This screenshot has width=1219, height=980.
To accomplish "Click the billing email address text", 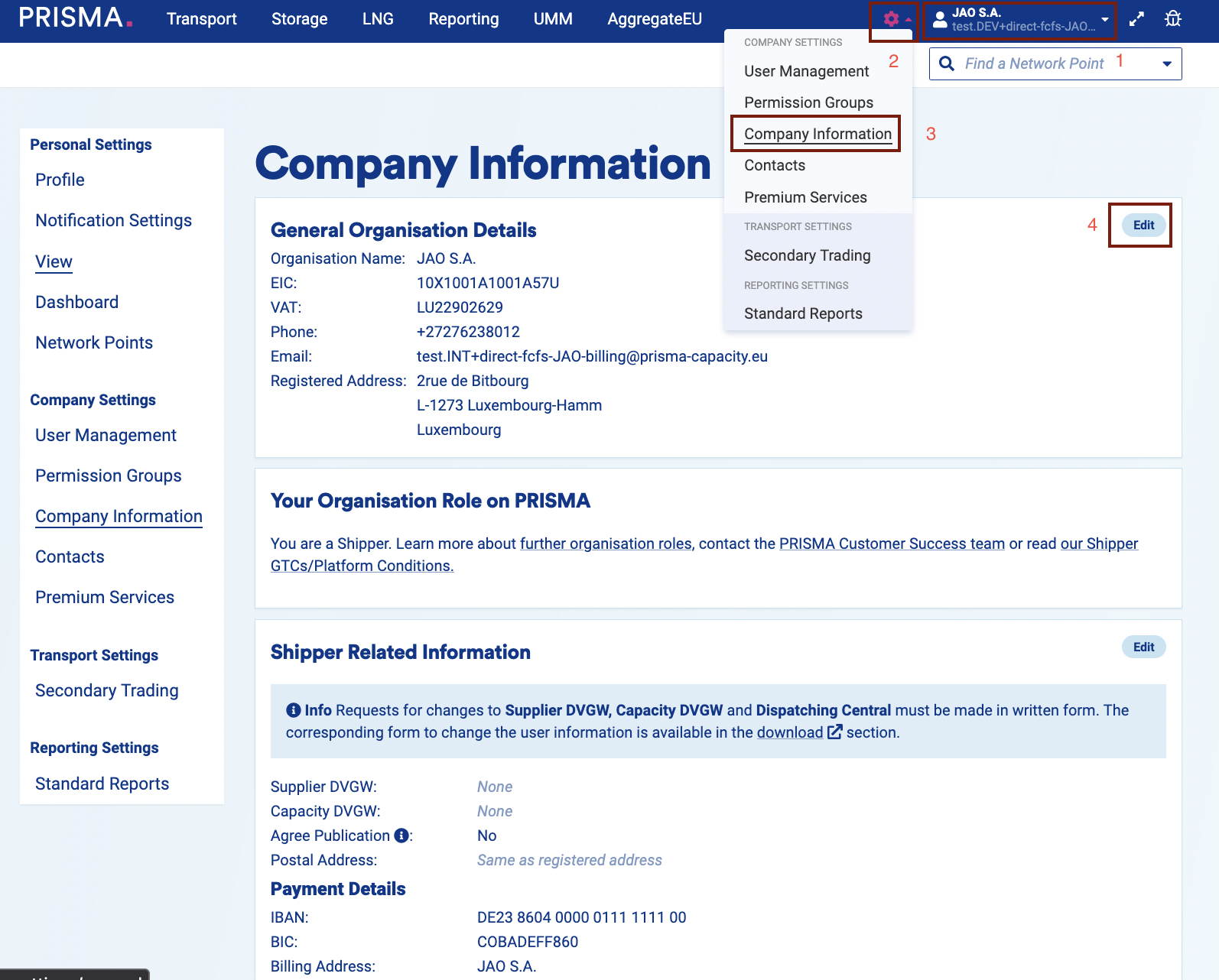I will (x=592, y=356).
